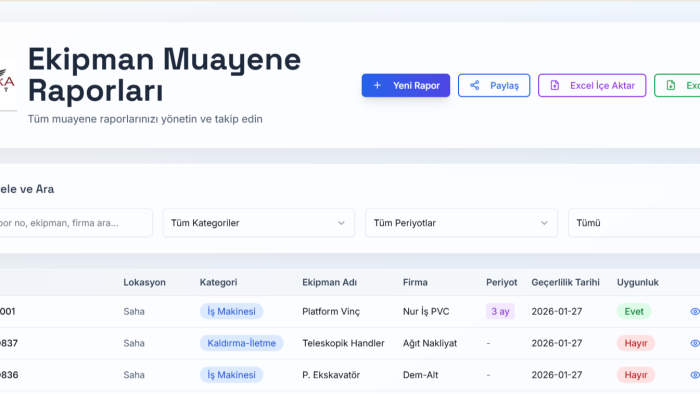Click the Teleskopik Handler equipment name

343,343
